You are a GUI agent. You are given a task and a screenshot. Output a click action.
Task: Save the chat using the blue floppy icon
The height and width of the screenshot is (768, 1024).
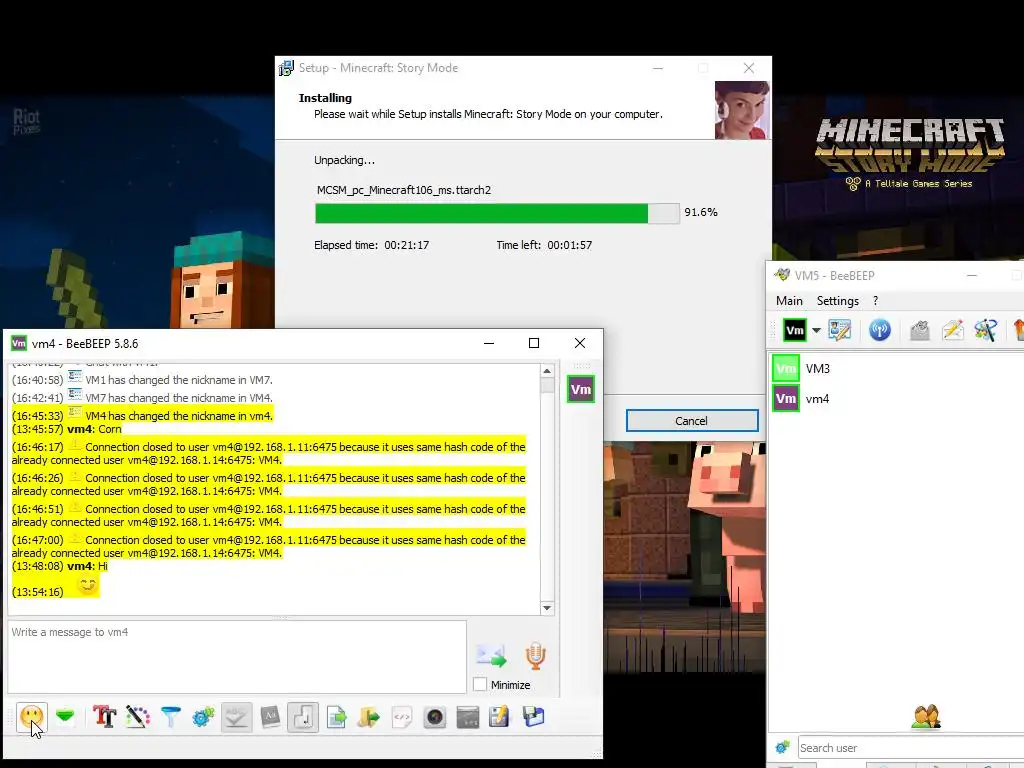click(x=534, y=718)
